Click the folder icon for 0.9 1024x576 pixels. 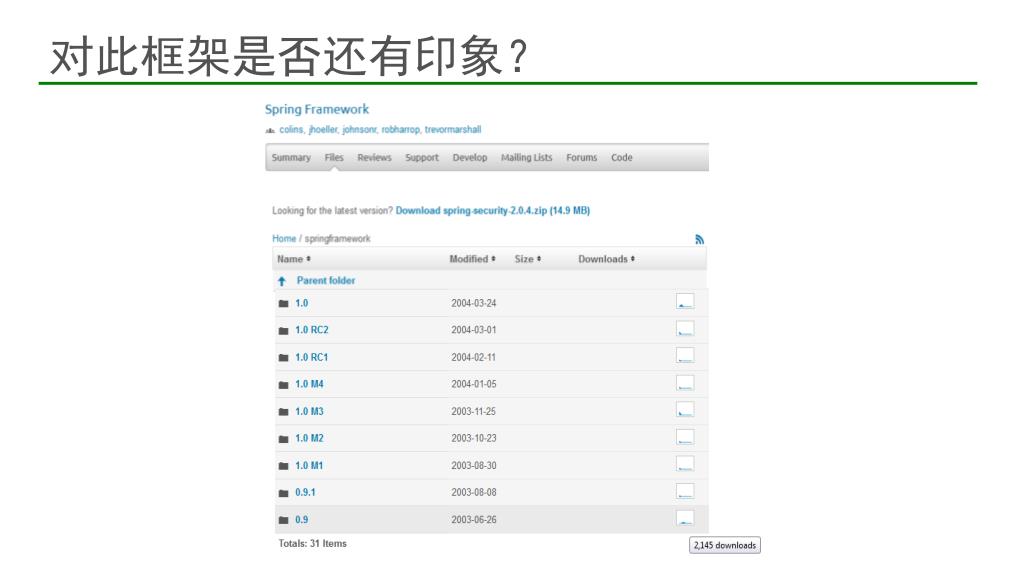(x=283, y=520)
